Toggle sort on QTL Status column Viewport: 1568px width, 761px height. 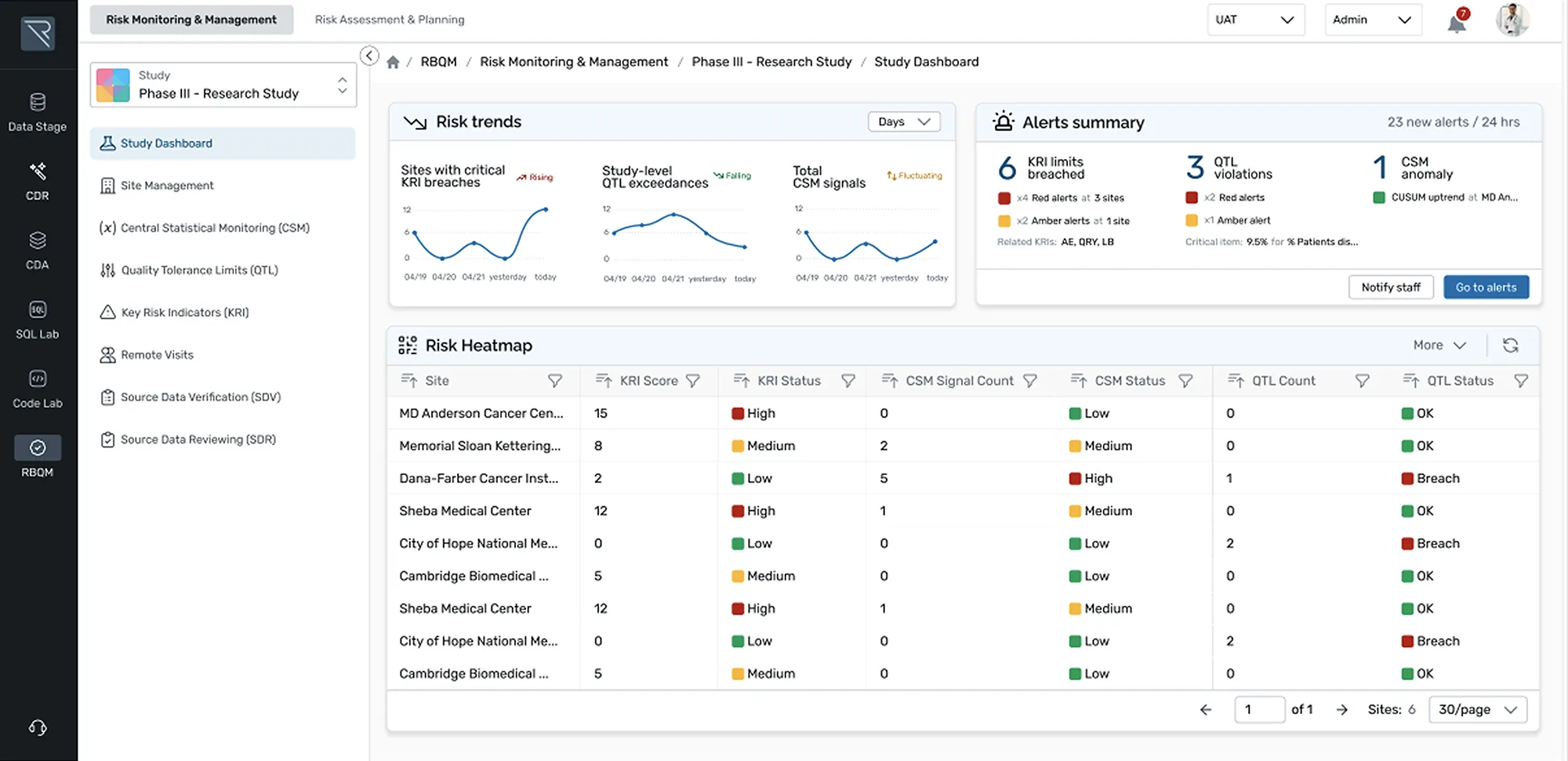click(1410, 381)
